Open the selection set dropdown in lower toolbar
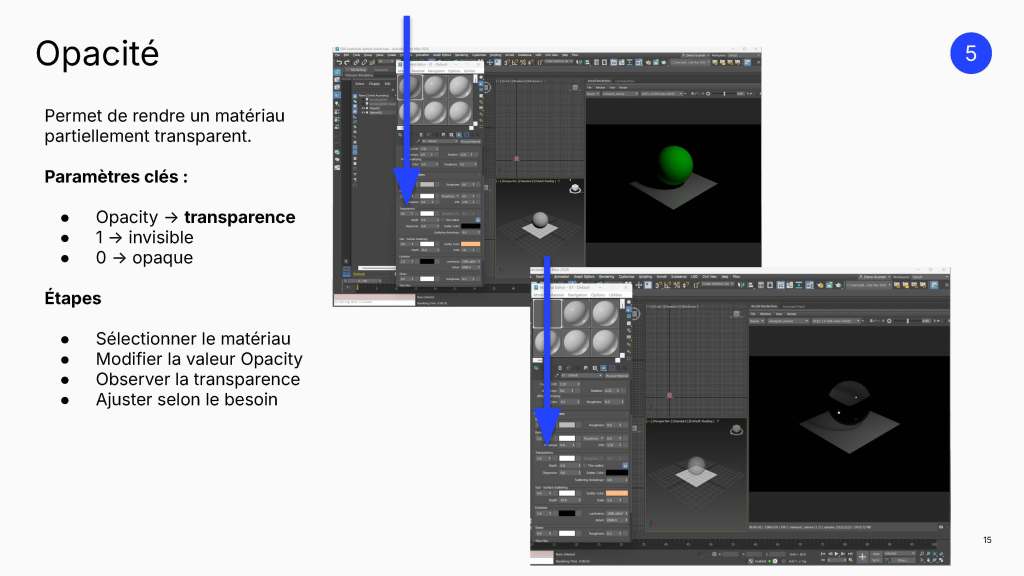 (x=869, y=285)
